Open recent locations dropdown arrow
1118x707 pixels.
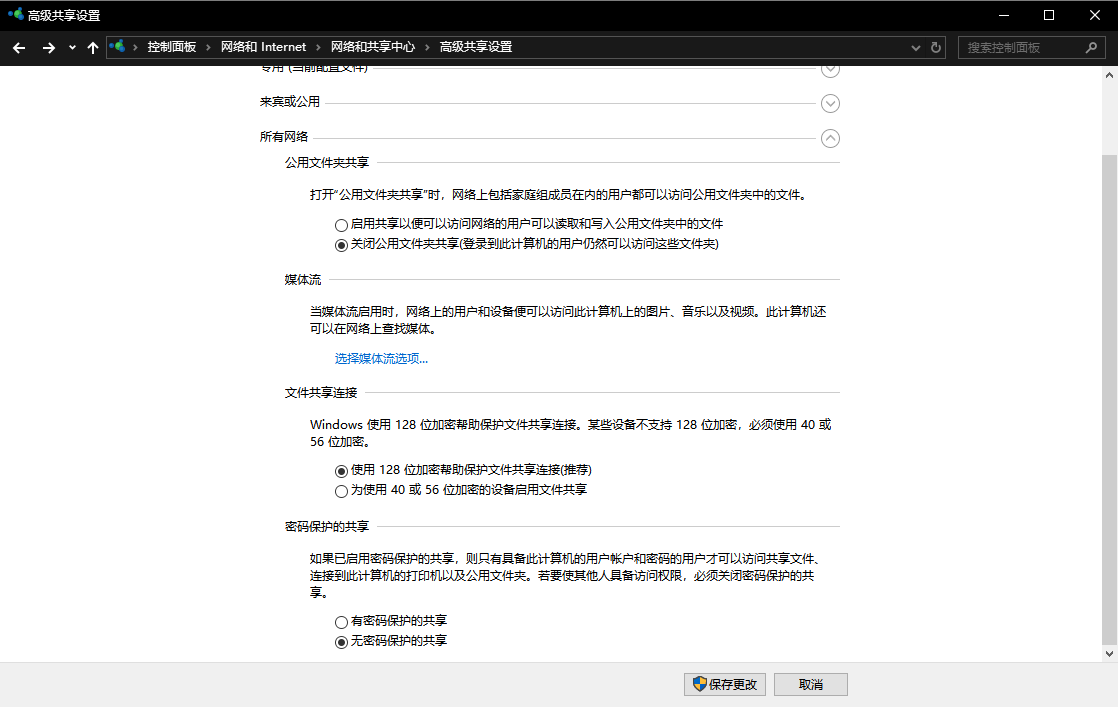pos(72,48)
